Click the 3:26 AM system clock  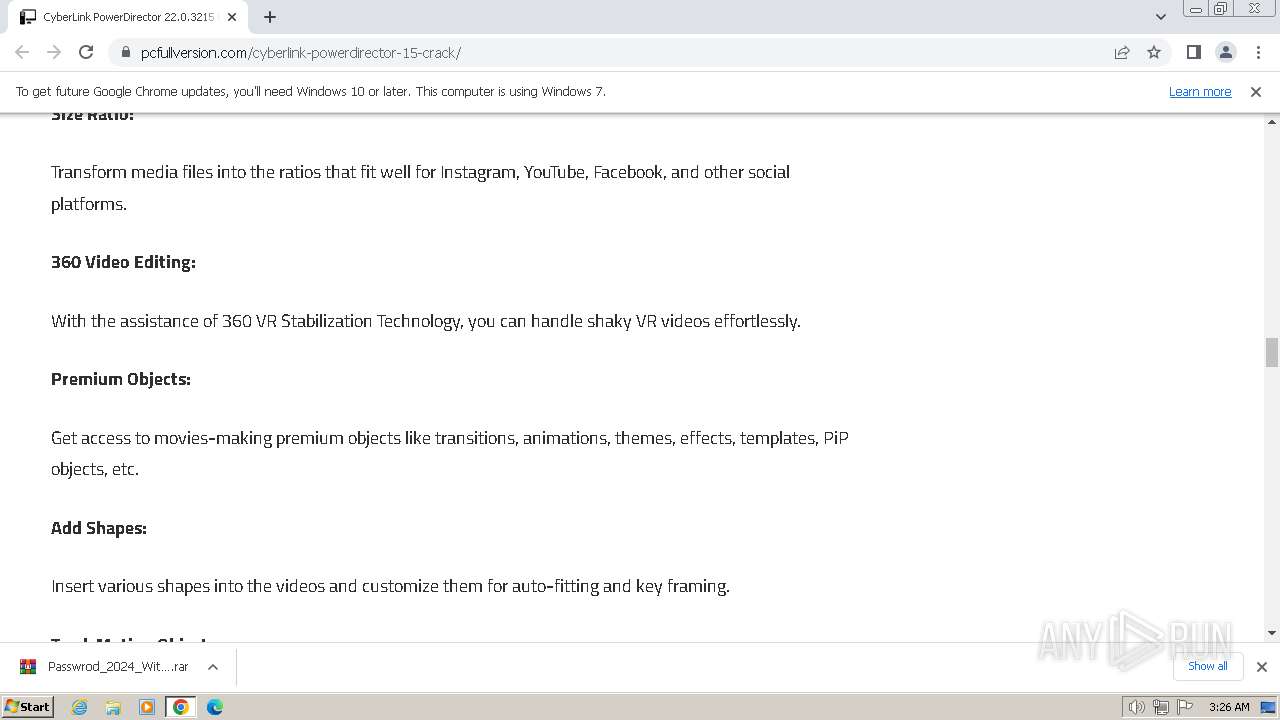(1229, 707)
